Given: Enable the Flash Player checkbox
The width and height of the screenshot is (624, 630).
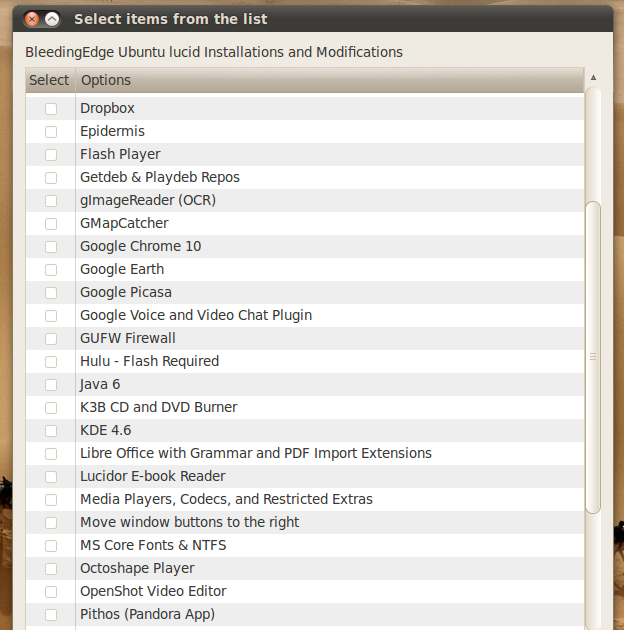Looking at the screenshot, I should (x=51, y=155).
